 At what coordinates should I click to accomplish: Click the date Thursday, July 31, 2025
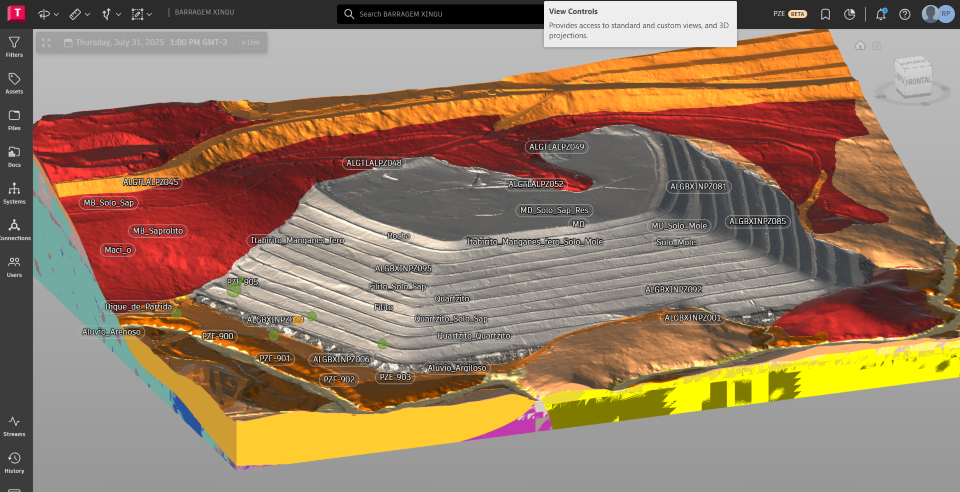coord(118,43)
